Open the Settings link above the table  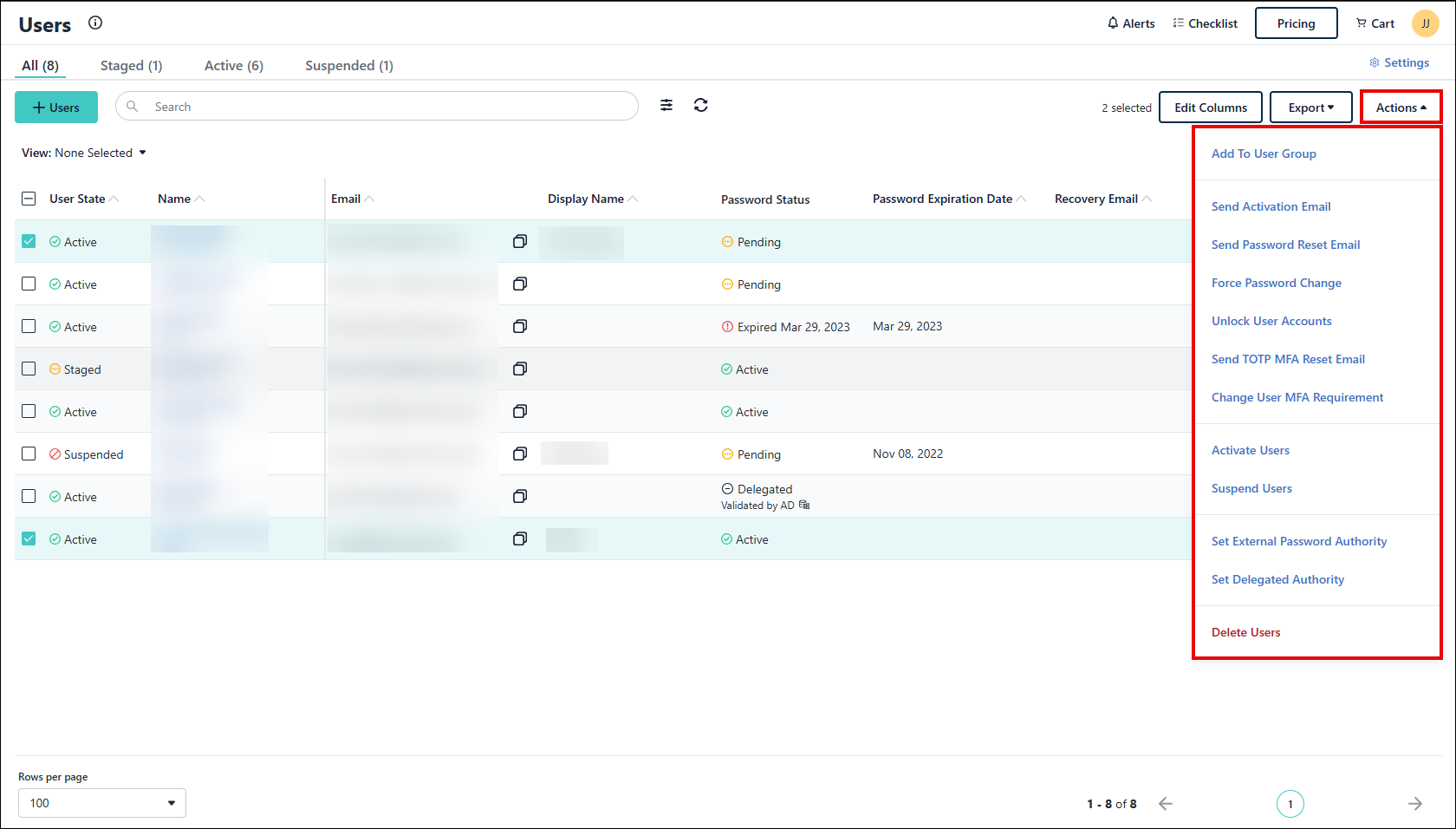pyautogui.click(x=1399, y=62)
